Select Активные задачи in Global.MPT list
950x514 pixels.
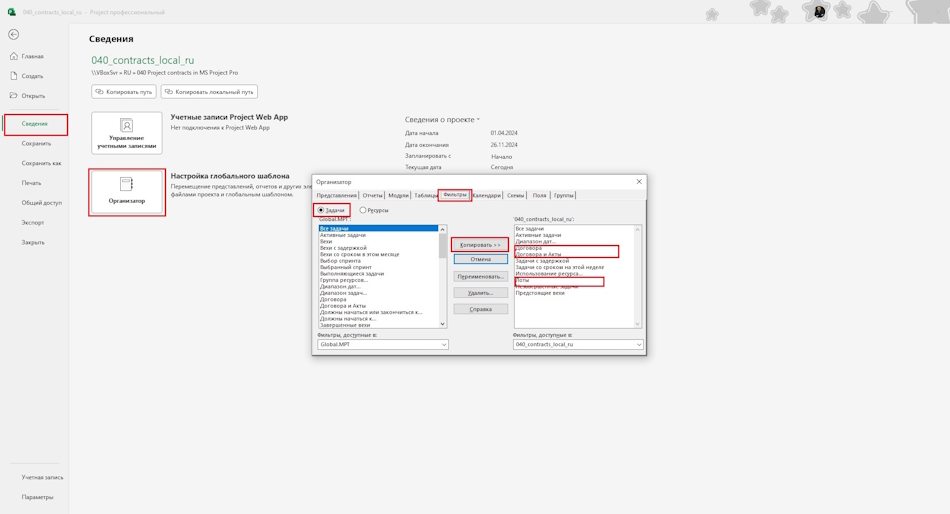tap(343, 235)
